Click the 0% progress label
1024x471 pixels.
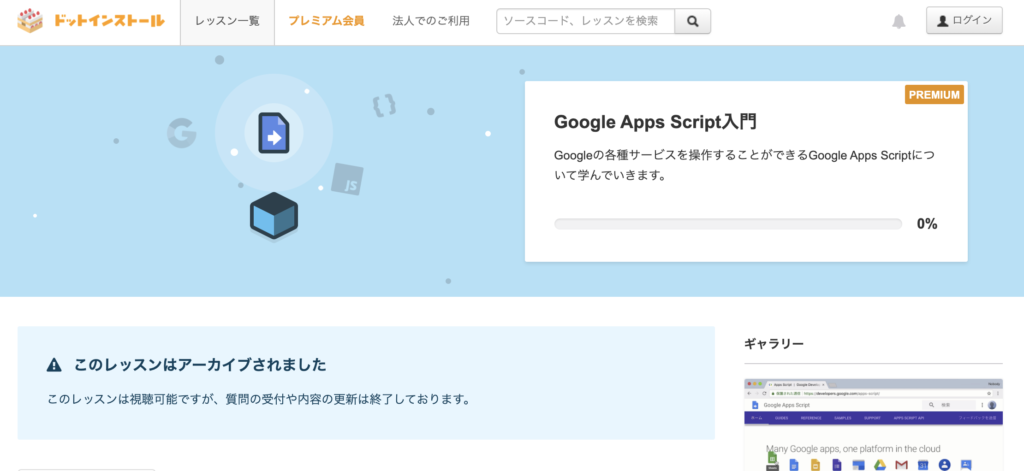point(927,224)
